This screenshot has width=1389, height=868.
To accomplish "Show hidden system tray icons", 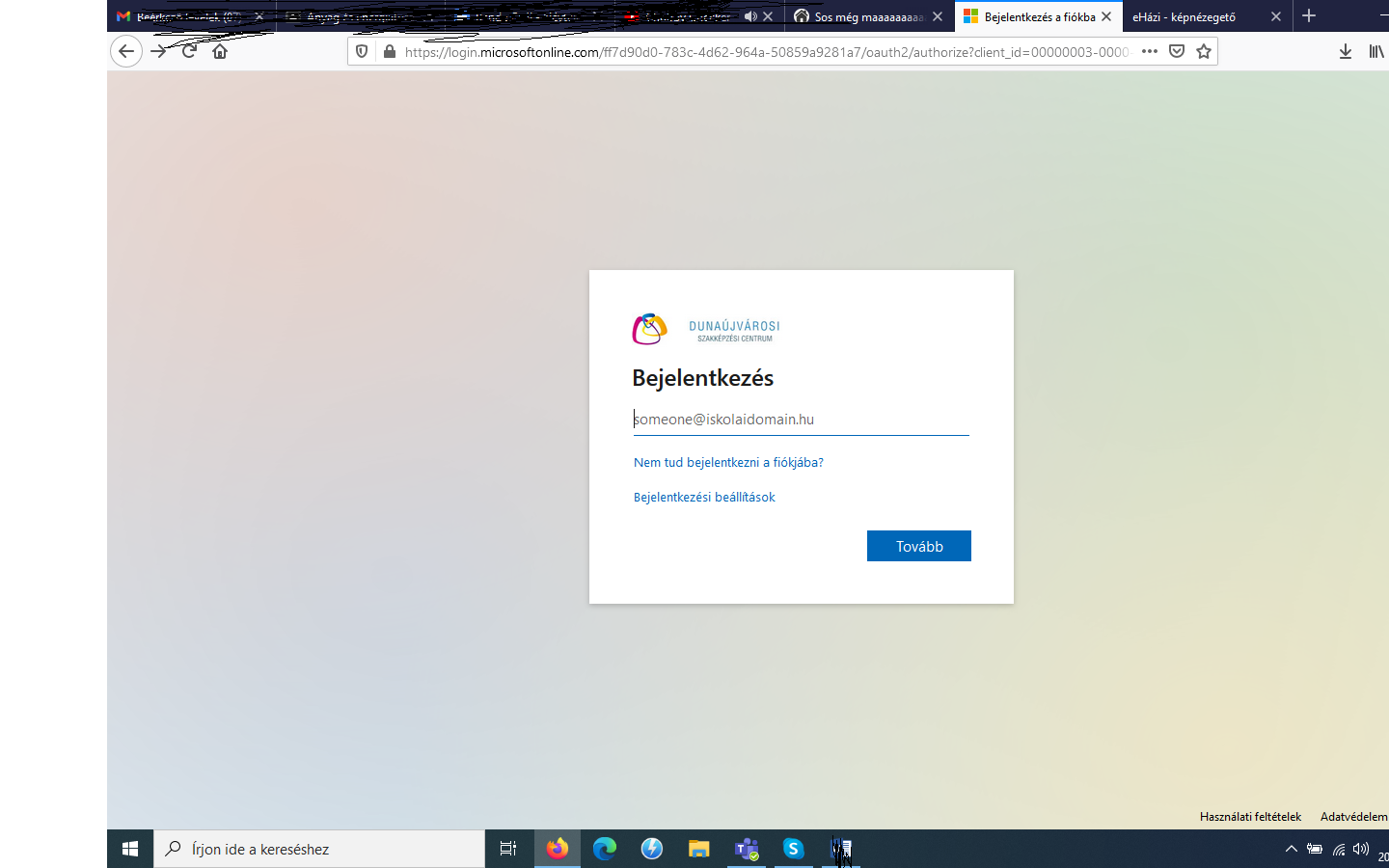I will pos(1291,849).
